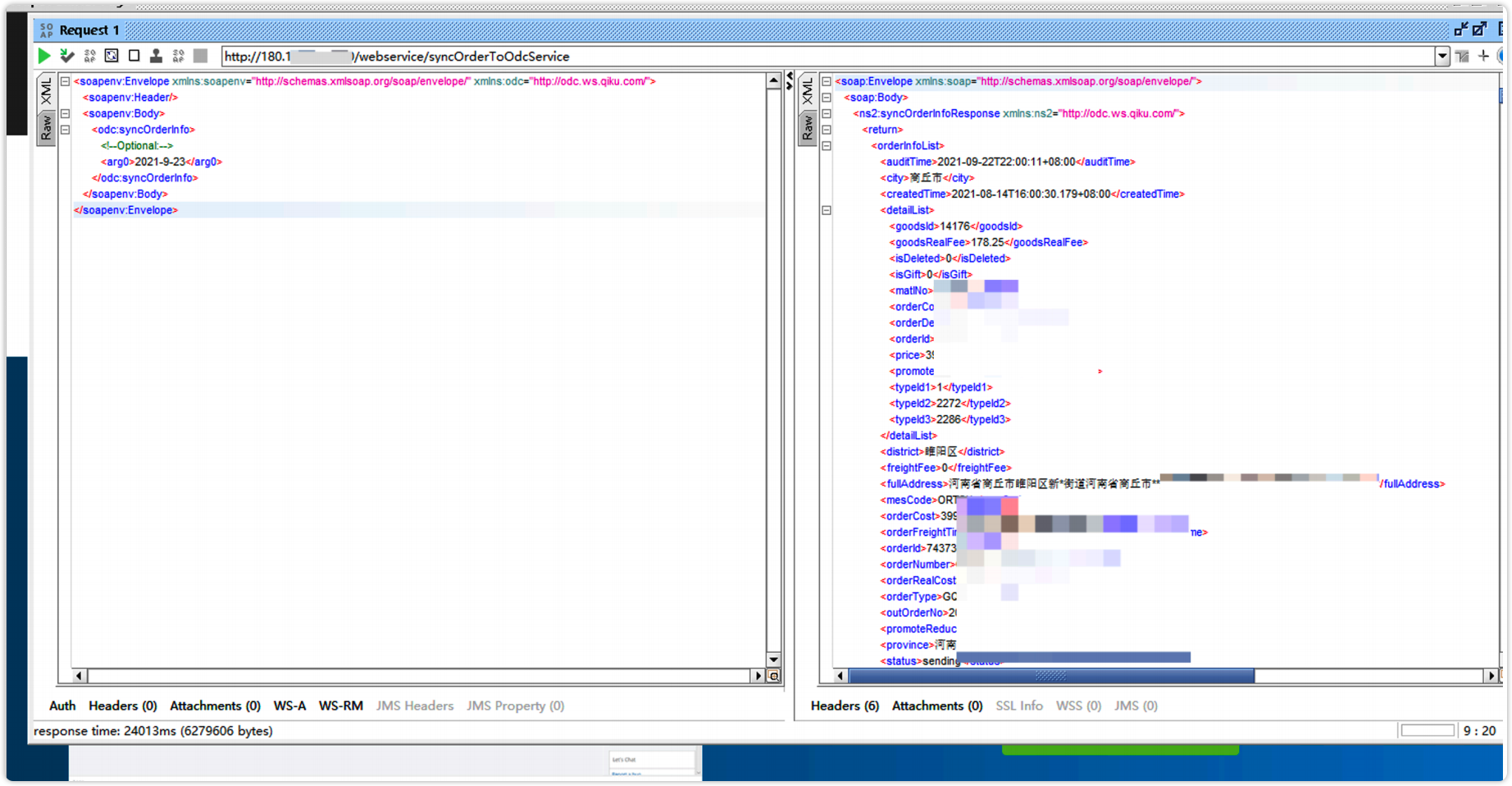Viewport: 1512px width, 786px height.
Task: Open the JMS Property (0) tab
Action: pyautogui.click(x=516, y=706)
